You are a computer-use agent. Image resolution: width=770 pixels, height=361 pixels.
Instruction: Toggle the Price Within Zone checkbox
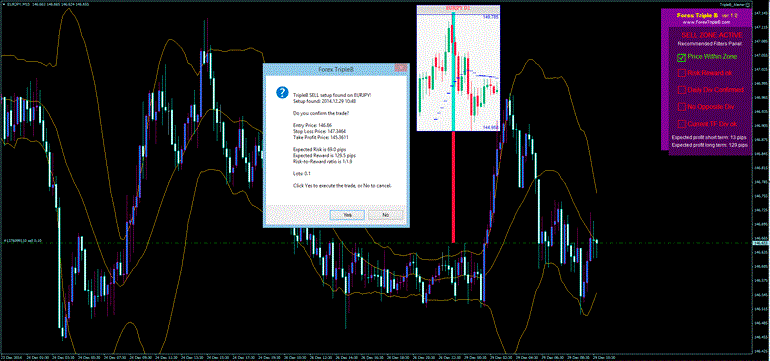(681, 57)
